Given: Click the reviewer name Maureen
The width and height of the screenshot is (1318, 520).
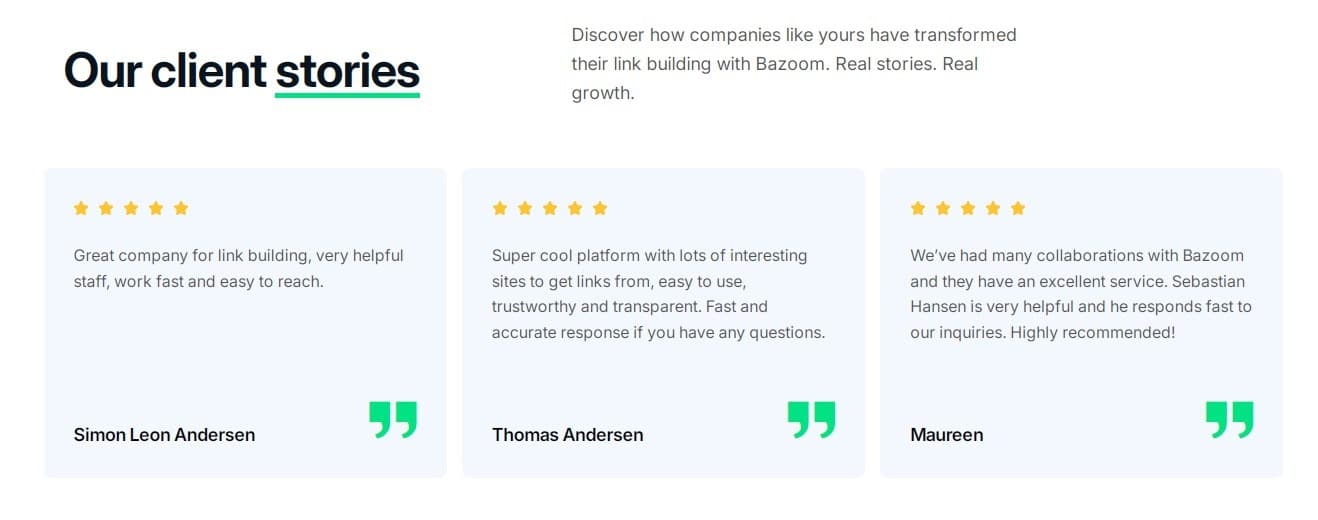Looking at the screenshot, I should [x=946, y=435].
